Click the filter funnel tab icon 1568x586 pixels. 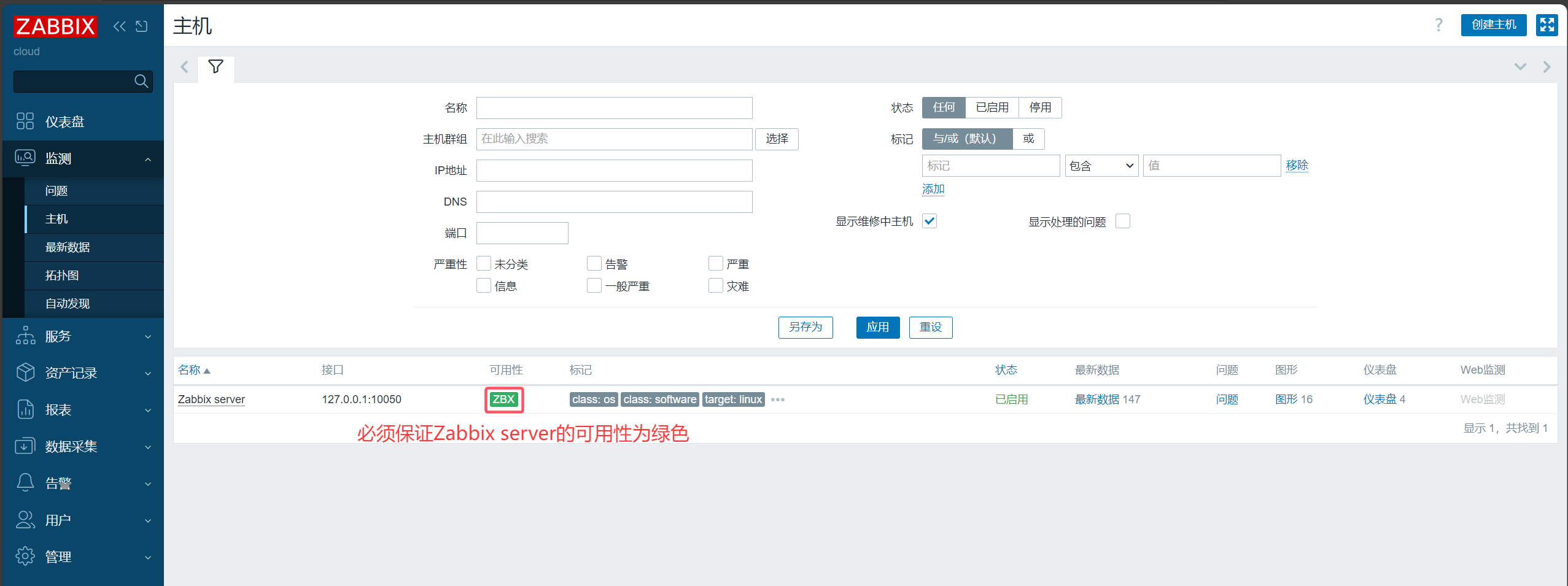coord(215,66)
